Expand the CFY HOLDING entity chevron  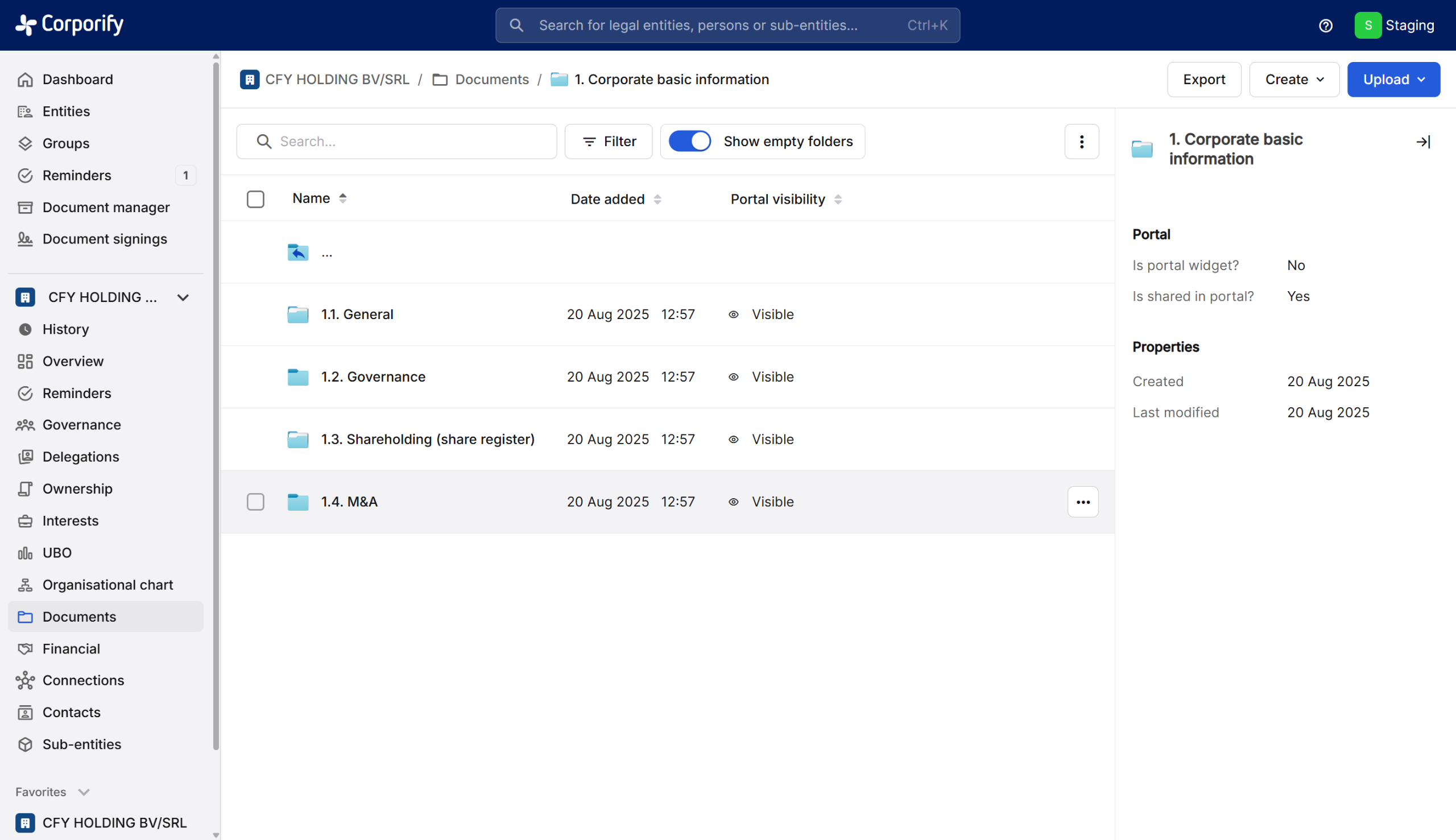coord(183,297)
